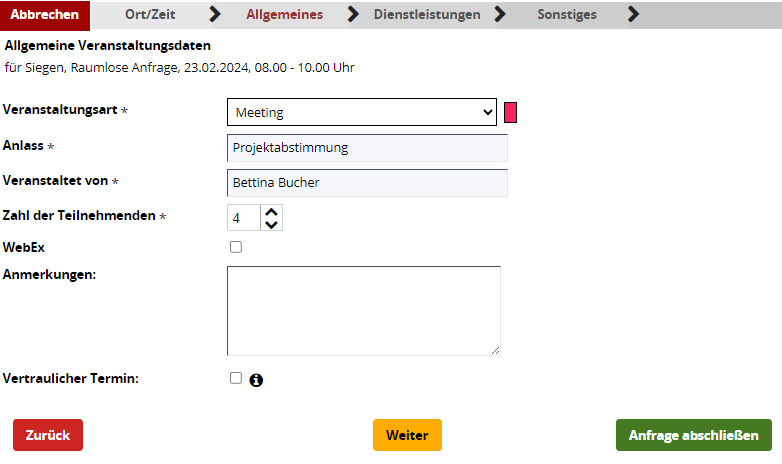Submit with Anfrage abschließen button

pos(693,435)
